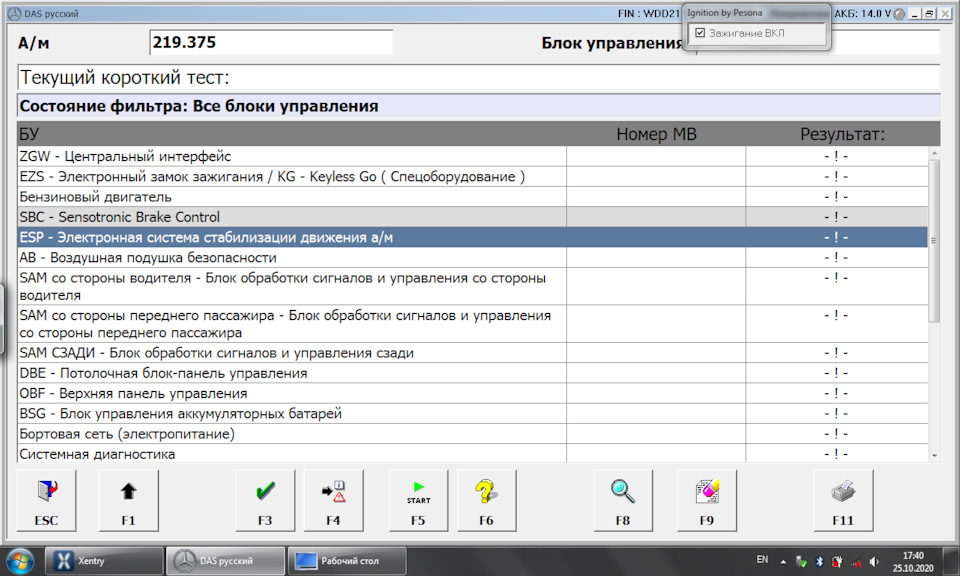
Task: Select DBE - Потолочная блок-панель управления row
Action: click(473, 373)
